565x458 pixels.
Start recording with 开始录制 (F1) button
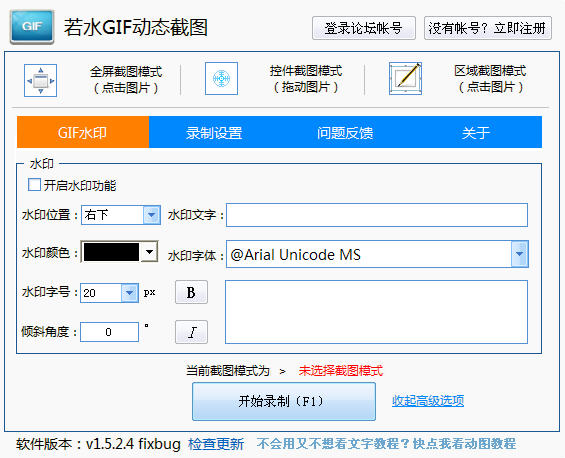click(284, 401)
